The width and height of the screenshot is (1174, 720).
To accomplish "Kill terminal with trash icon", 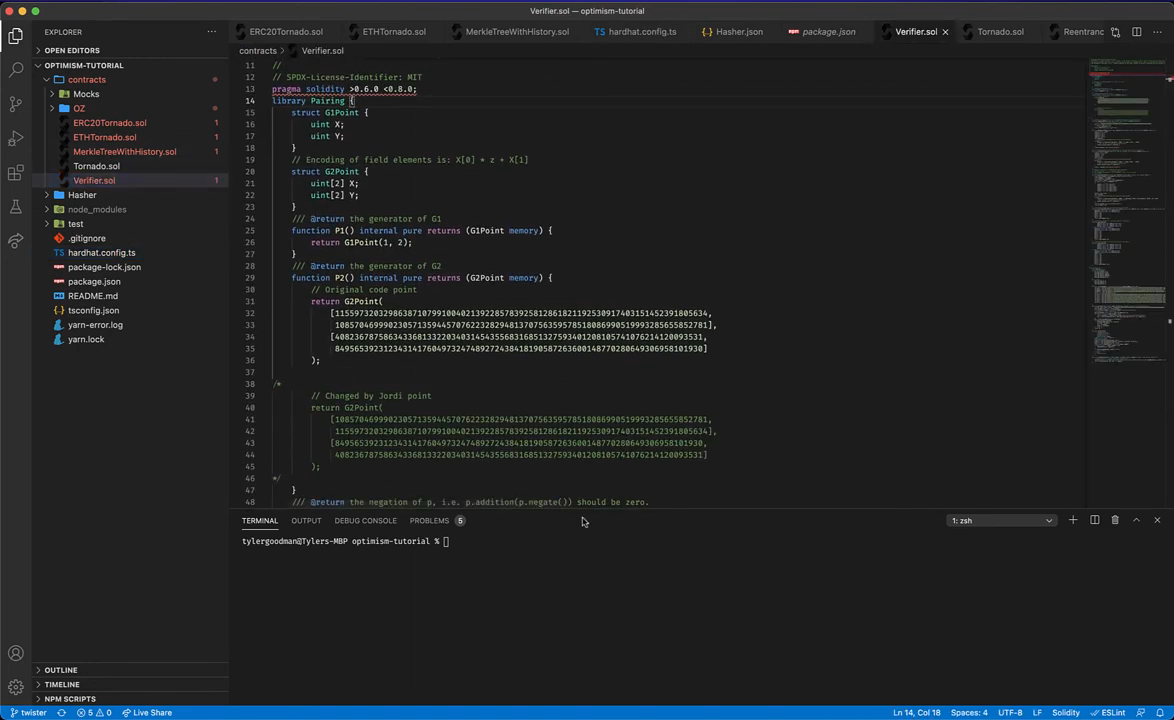I will click(x=1115, y=520).
